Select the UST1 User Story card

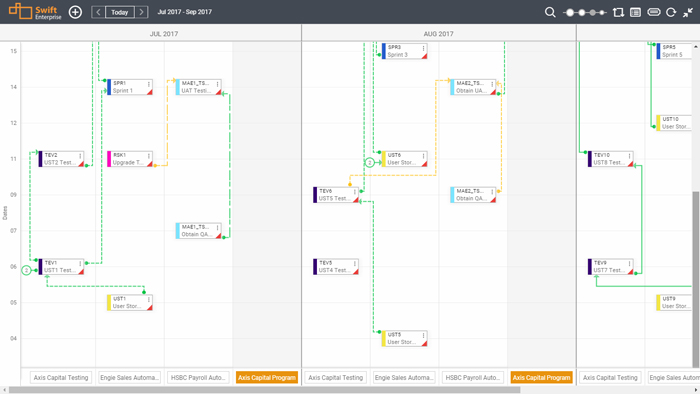130,303
